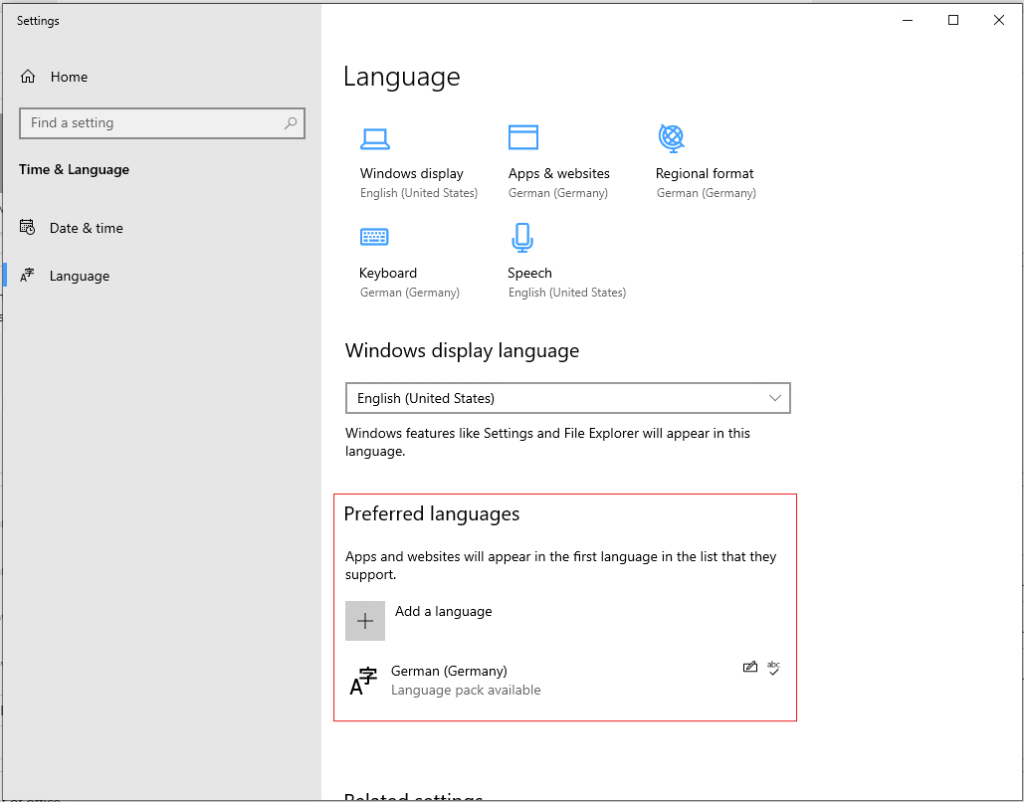
Task: Click the Add a language label
Action: 443,611
